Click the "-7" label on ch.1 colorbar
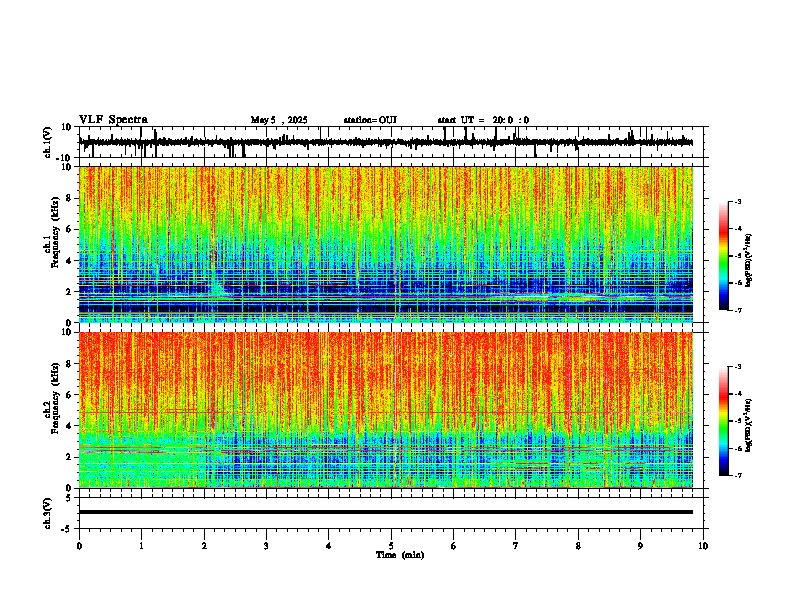The height and width of the screenshot is (612, 792). [x=738, y=310]
